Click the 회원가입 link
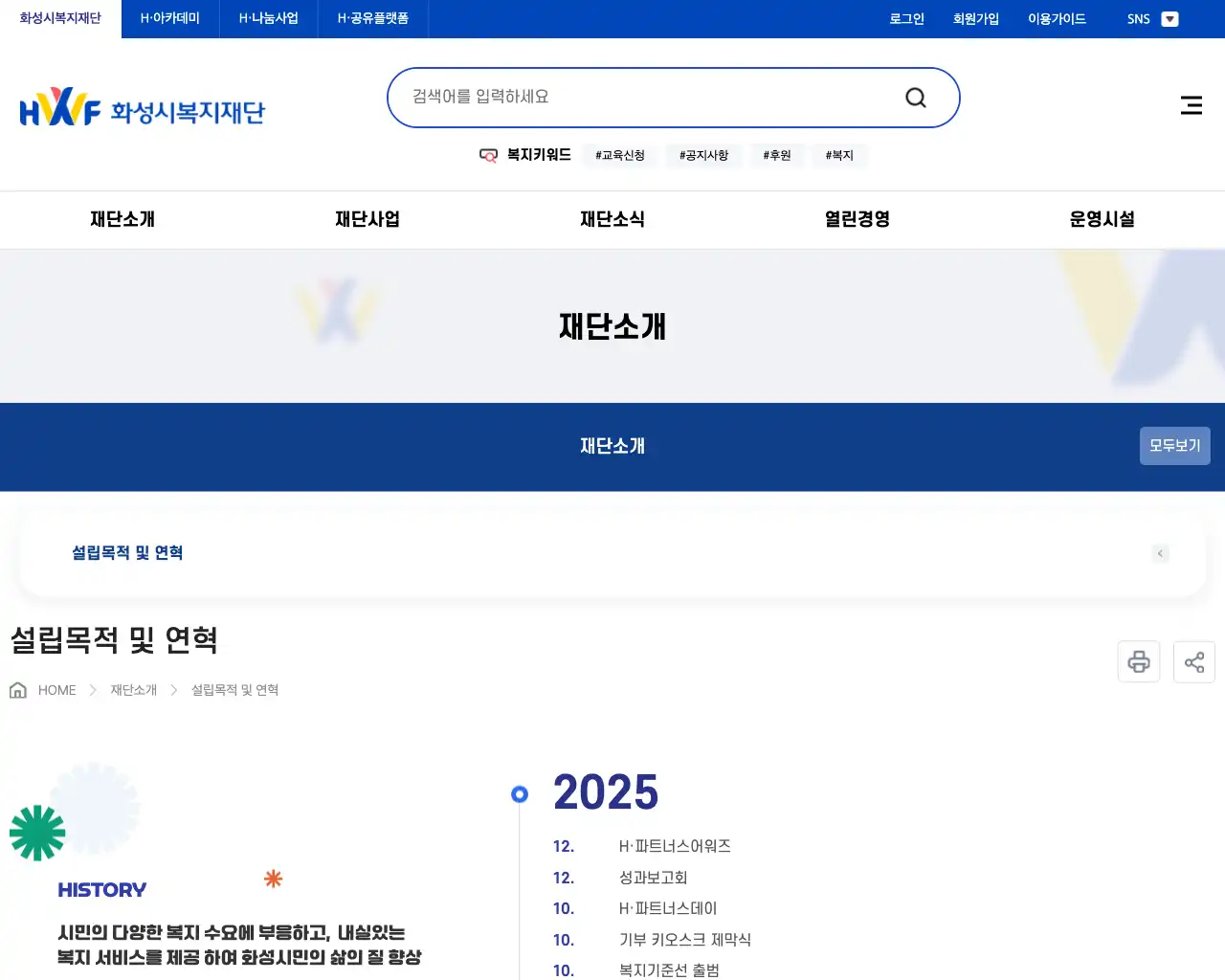This screenshot has height=980, width=1225. coord(976,18)
